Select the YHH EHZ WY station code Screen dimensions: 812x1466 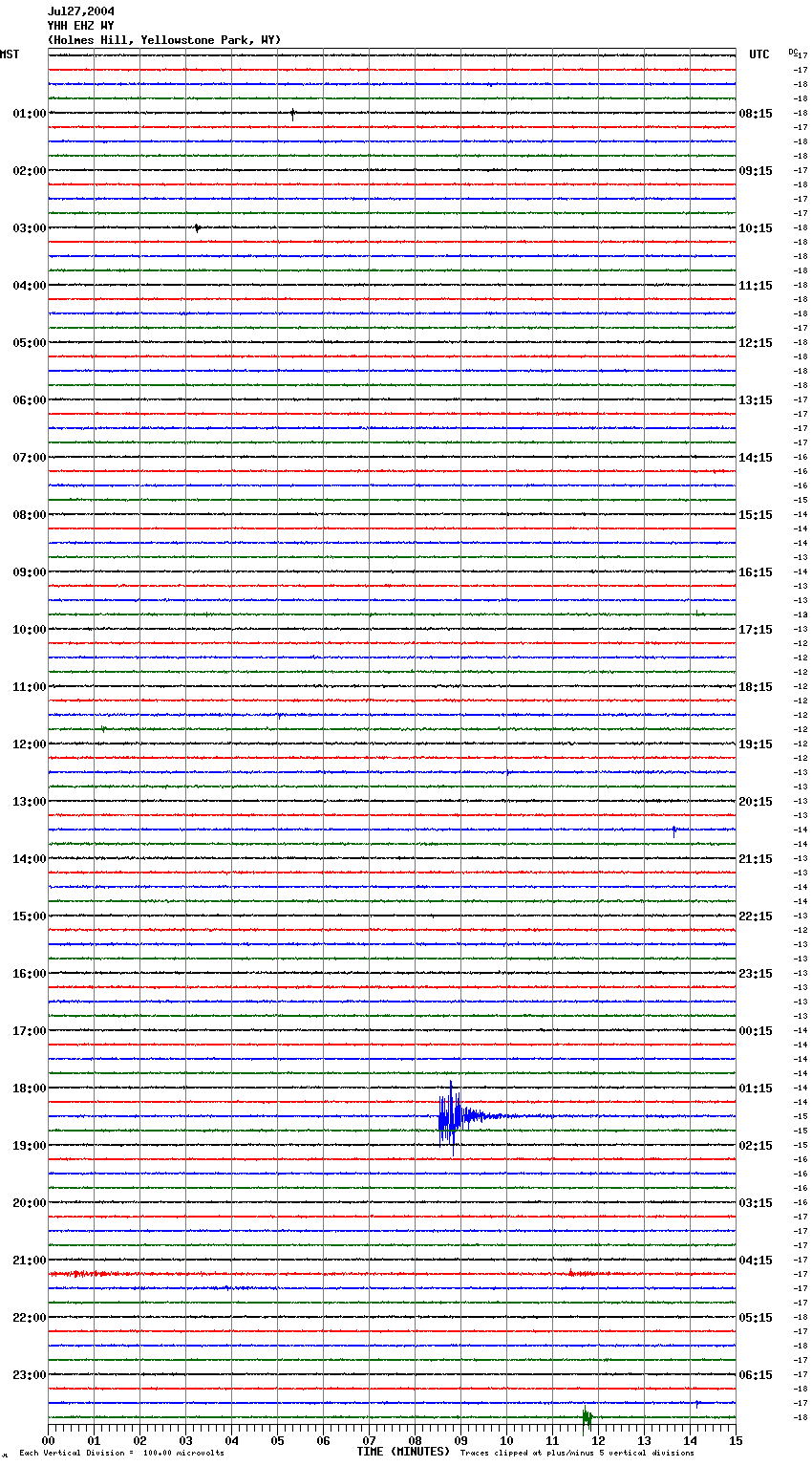[x=81, y=26]
